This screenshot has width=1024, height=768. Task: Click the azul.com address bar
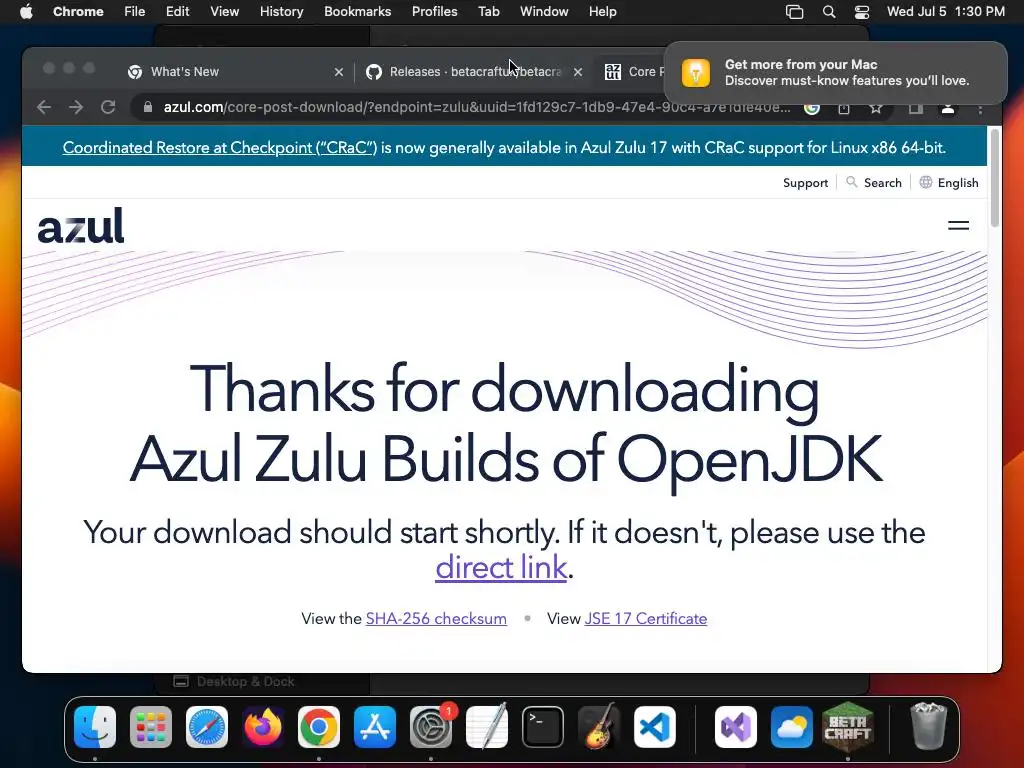click(477, 107)
